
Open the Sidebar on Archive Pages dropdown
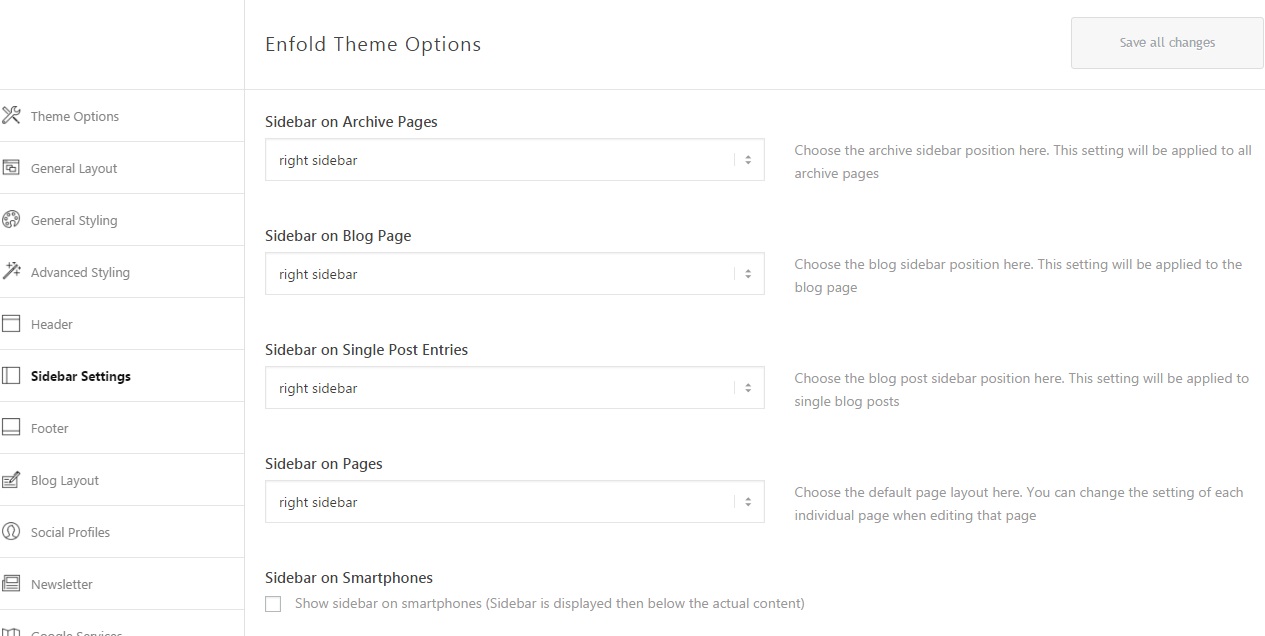pos(514,160)
